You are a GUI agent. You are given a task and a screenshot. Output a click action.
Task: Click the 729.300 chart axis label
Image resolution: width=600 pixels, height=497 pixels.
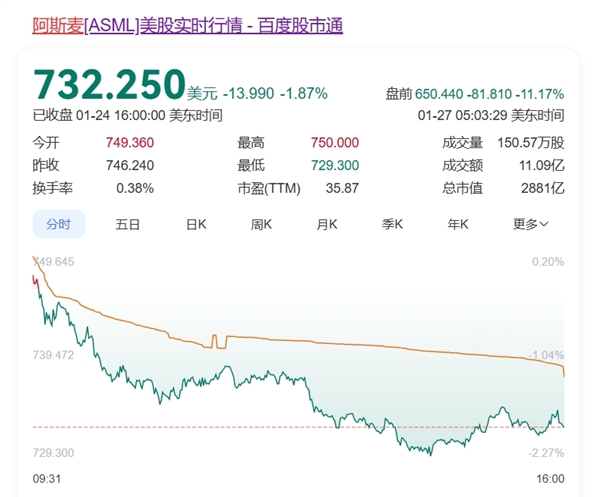pyautogui.click(x=53, y=453)
